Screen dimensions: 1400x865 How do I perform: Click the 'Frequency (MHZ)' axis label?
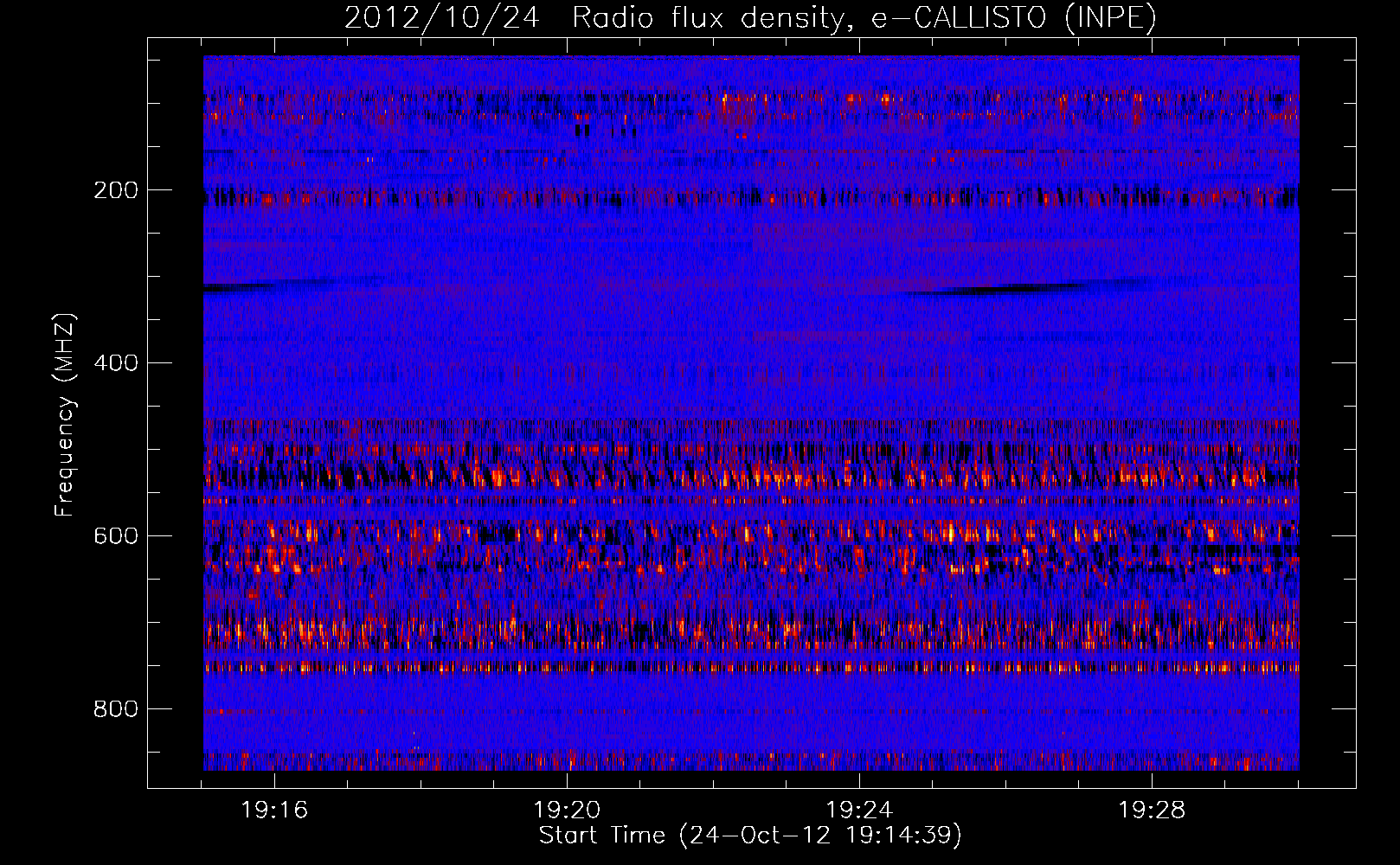coord(65,414)
